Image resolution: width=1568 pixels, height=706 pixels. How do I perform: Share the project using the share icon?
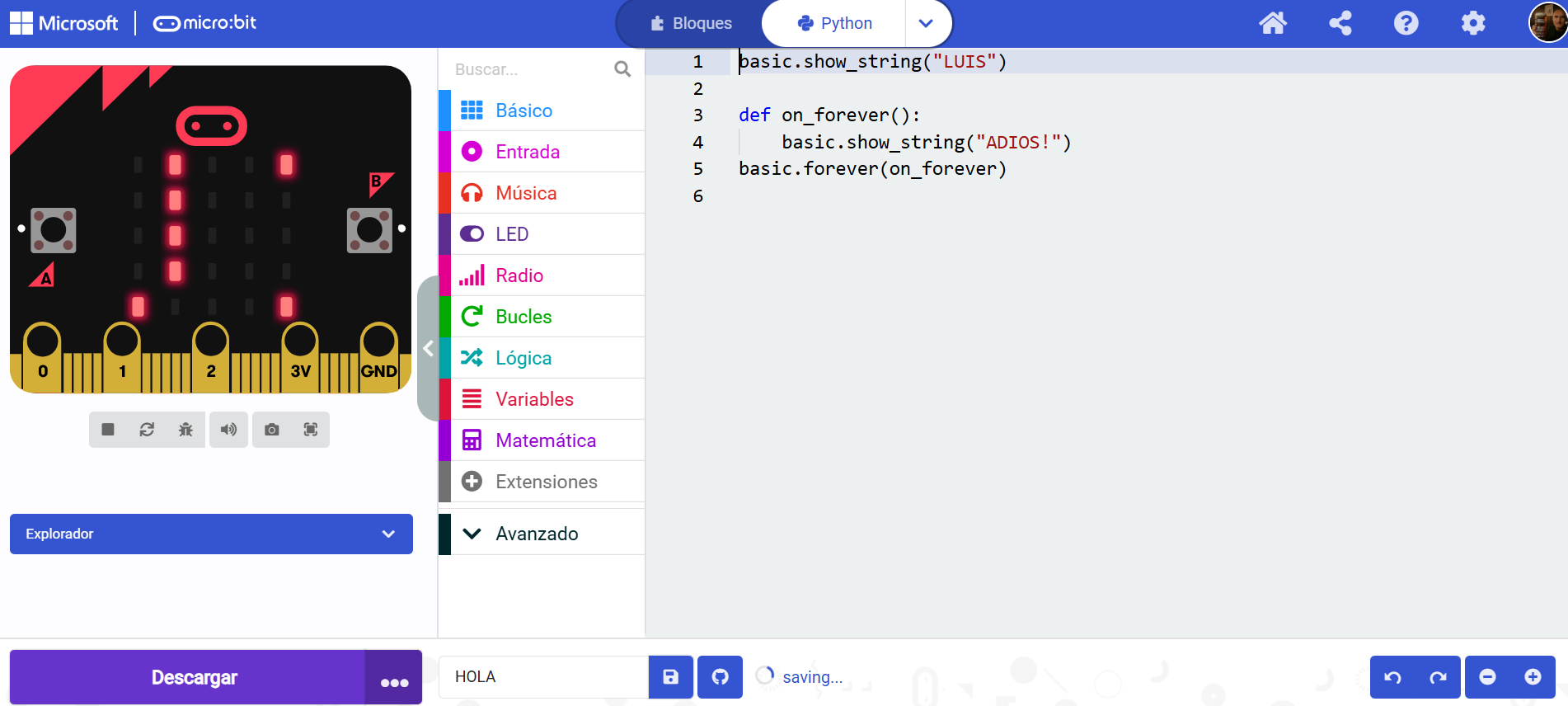pyautogui.click(x=1340, y=23)
